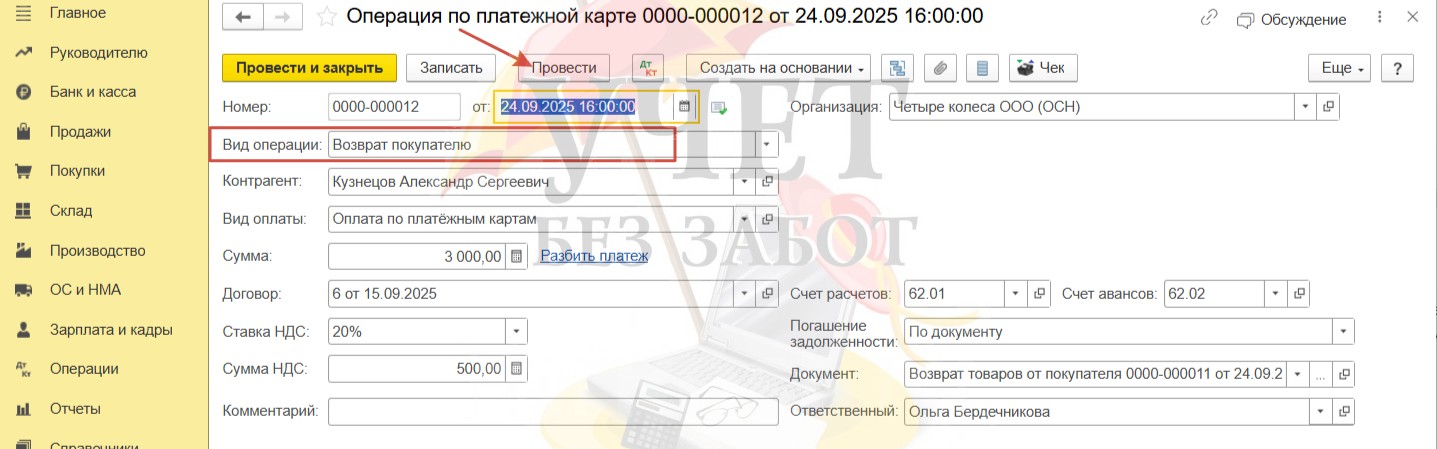1437x449 pixels.
Task: Choose Документ via the ellipsis button
Action: point(1321,374)
